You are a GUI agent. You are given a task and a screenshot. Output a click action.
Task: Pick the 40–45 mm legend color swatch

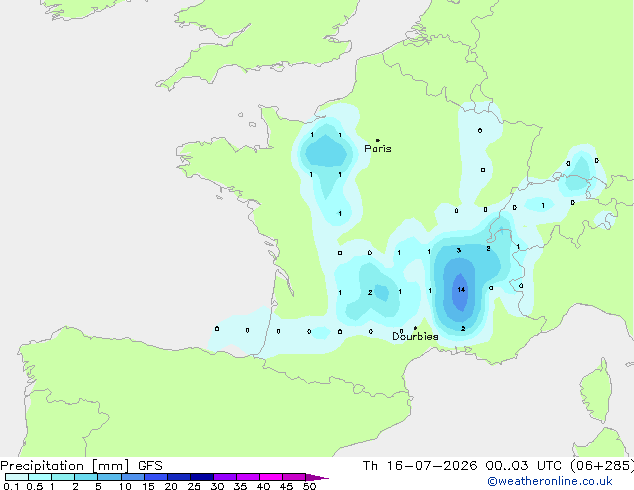(271, 477)
